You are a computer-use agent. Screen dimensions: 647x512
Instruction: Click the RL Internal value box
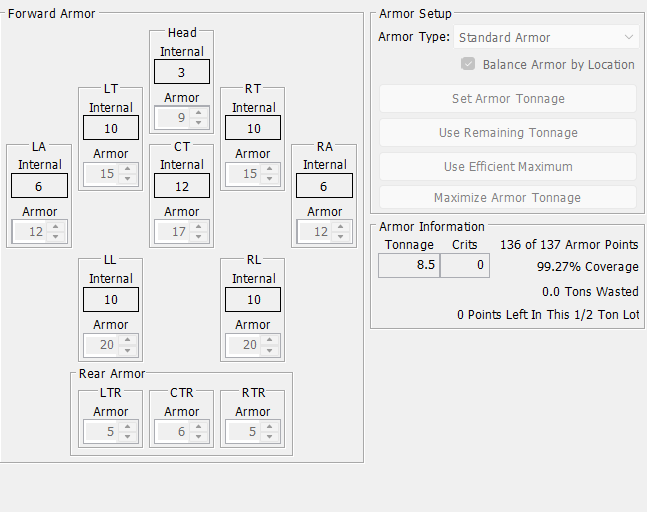[253, 300]
